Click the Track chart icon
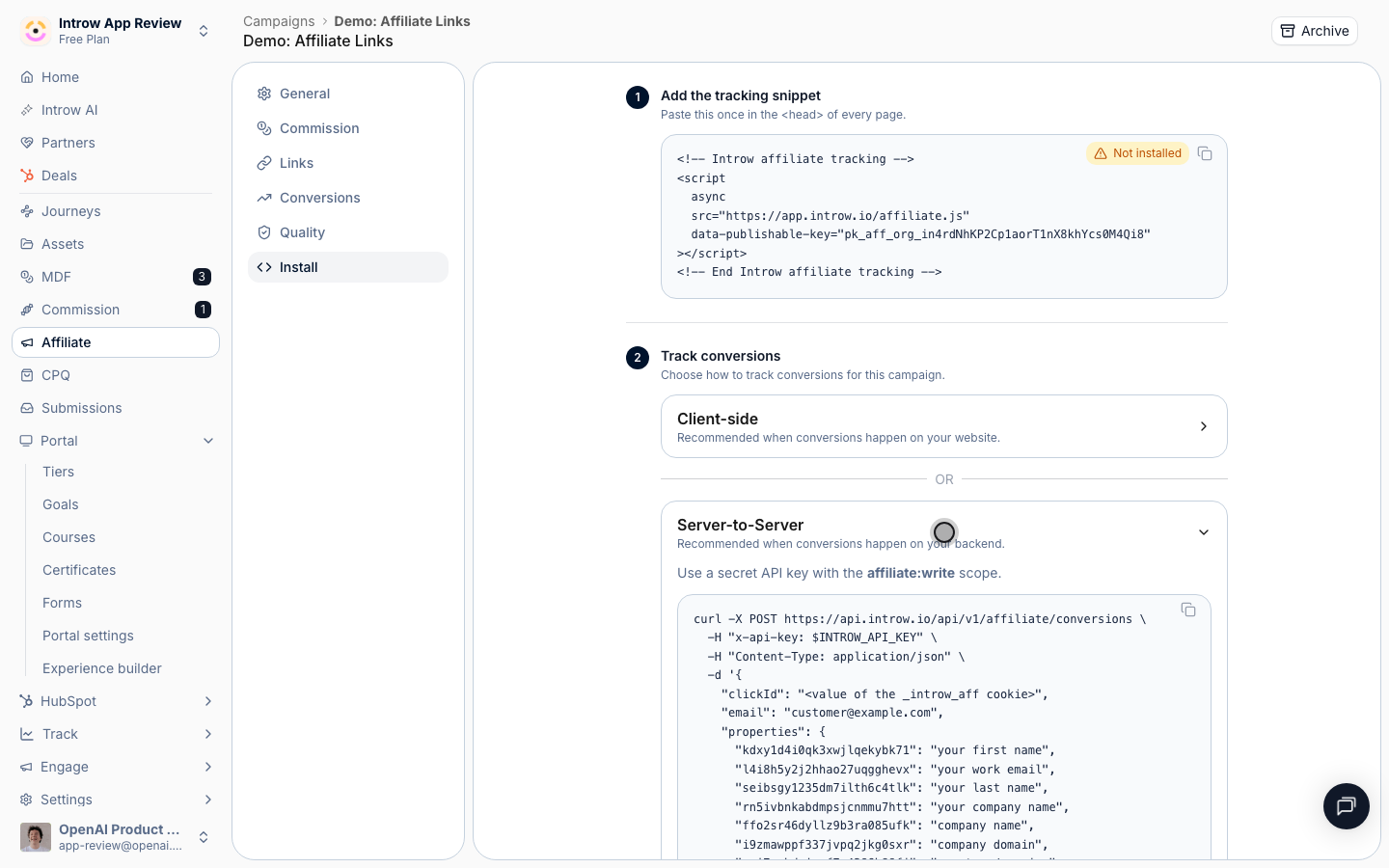Image resolution: width=1389 pixels, height=868 pixels. [x=27, y=734]
